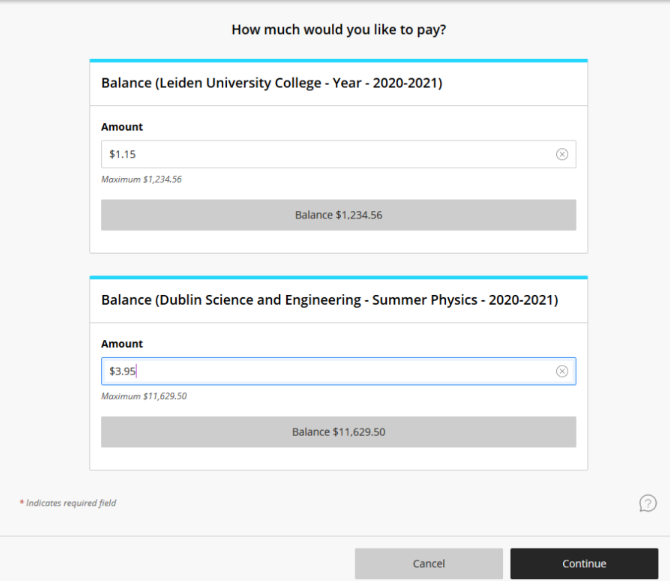Click the 'How much would you like to pay?' title
Image resolution: width=670 pixels, height=581 pixels.
pyautogui.click(x=339, y=30)
